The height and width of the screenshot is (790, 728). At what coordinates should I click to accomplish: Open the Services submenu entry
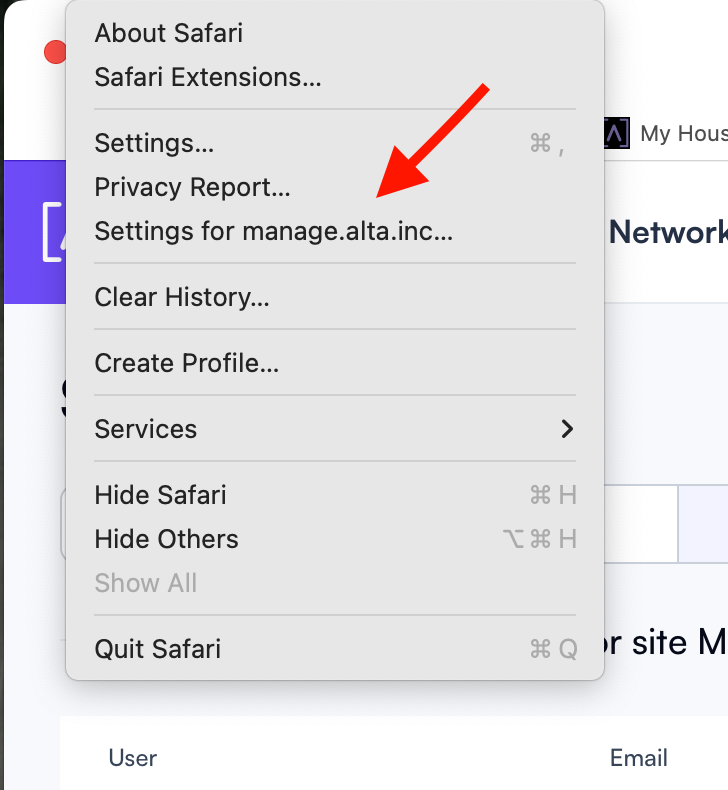coord(335,429)
